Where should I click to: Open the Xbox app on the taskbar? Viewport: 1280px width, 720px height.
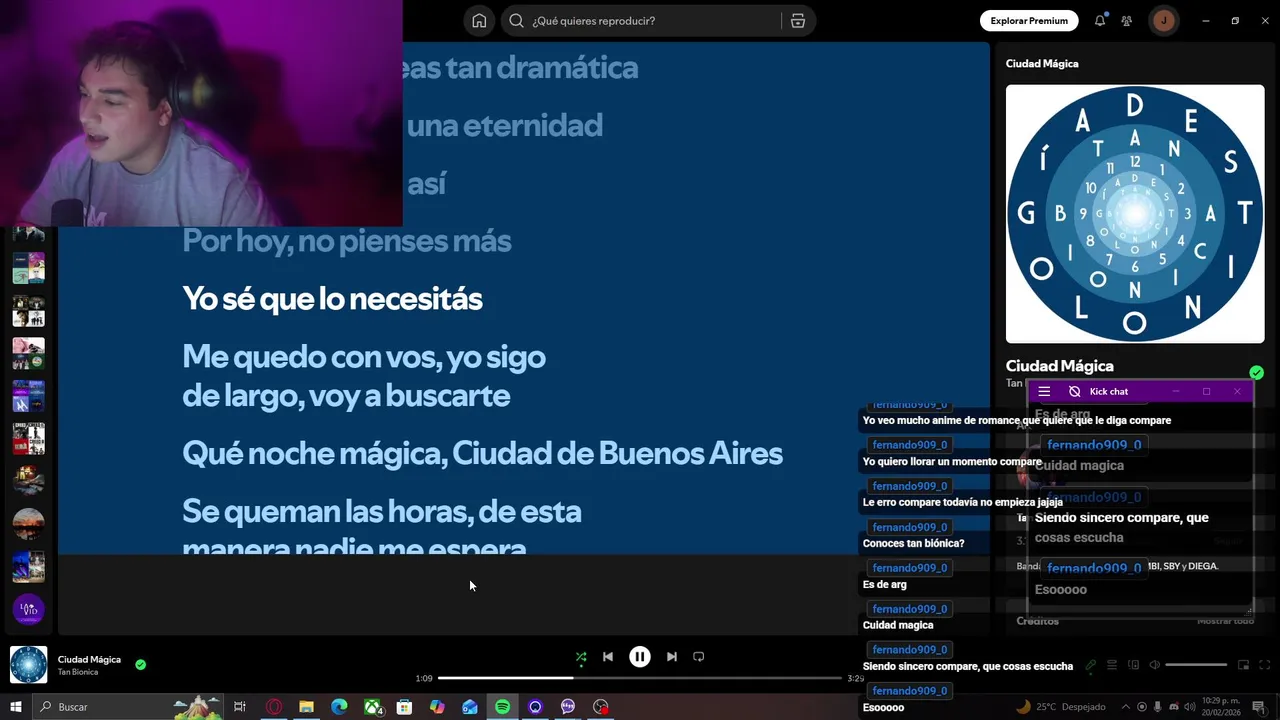(372, 707)
